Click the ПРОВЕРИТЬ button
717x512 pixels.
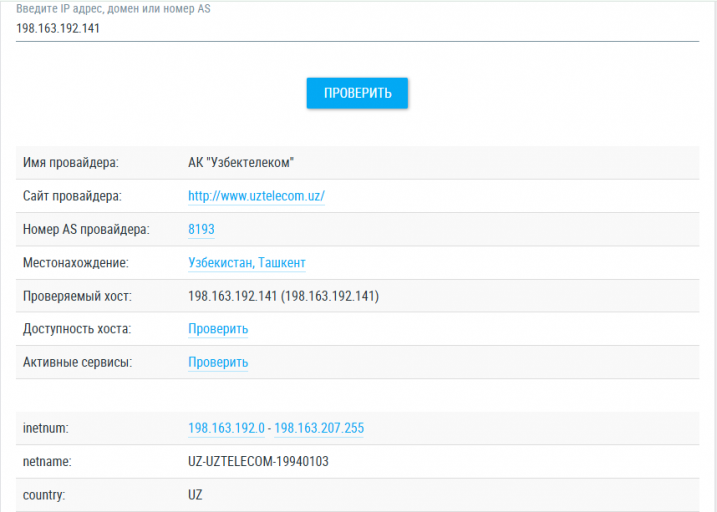(x=357, y=93)
